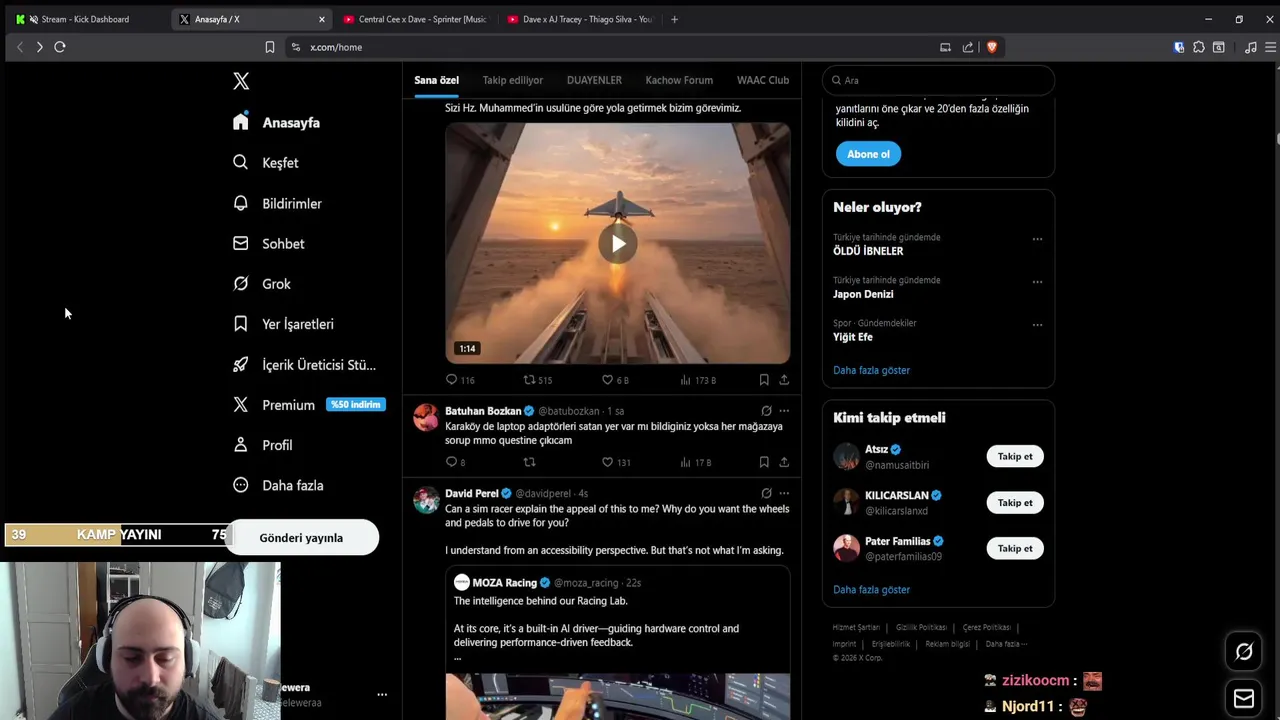Follow Pater Familias with Takip et
The width and height of the screenshot is (1280, 720).
(x=1015, y=548)
